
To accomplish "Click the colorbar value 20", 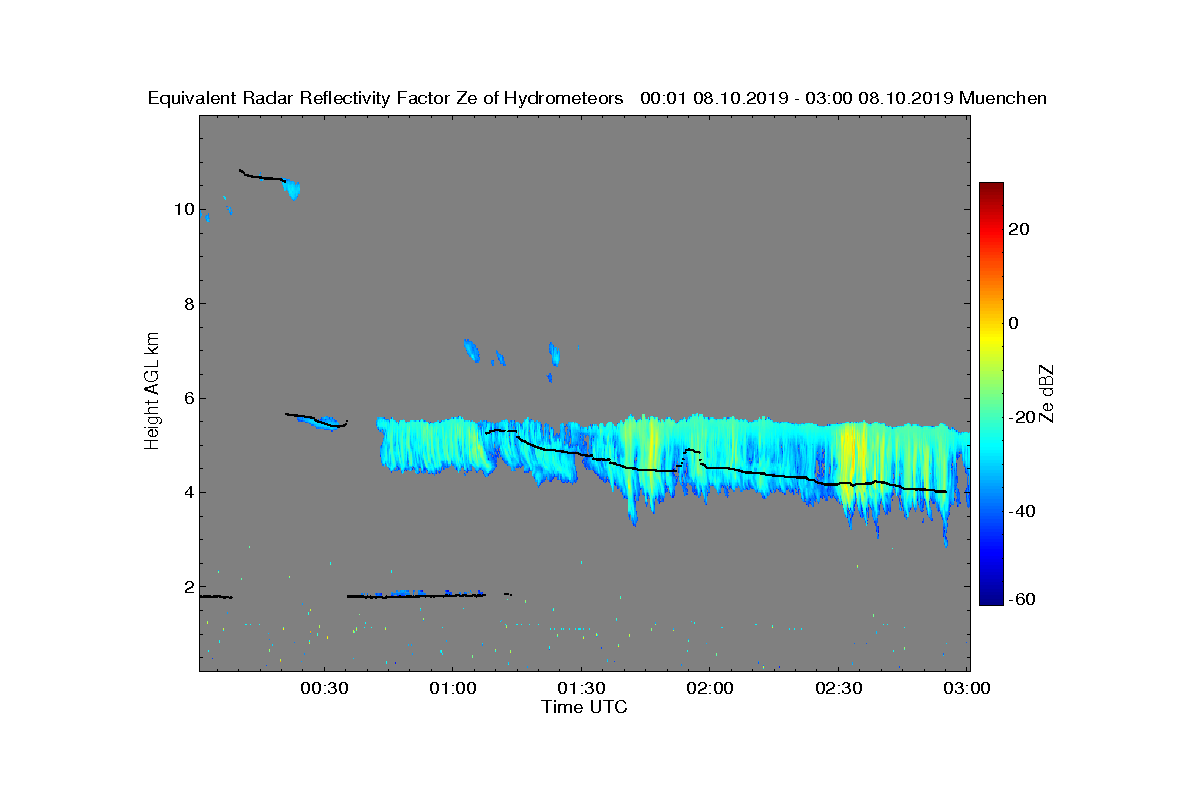I will tap(1020, 229).
